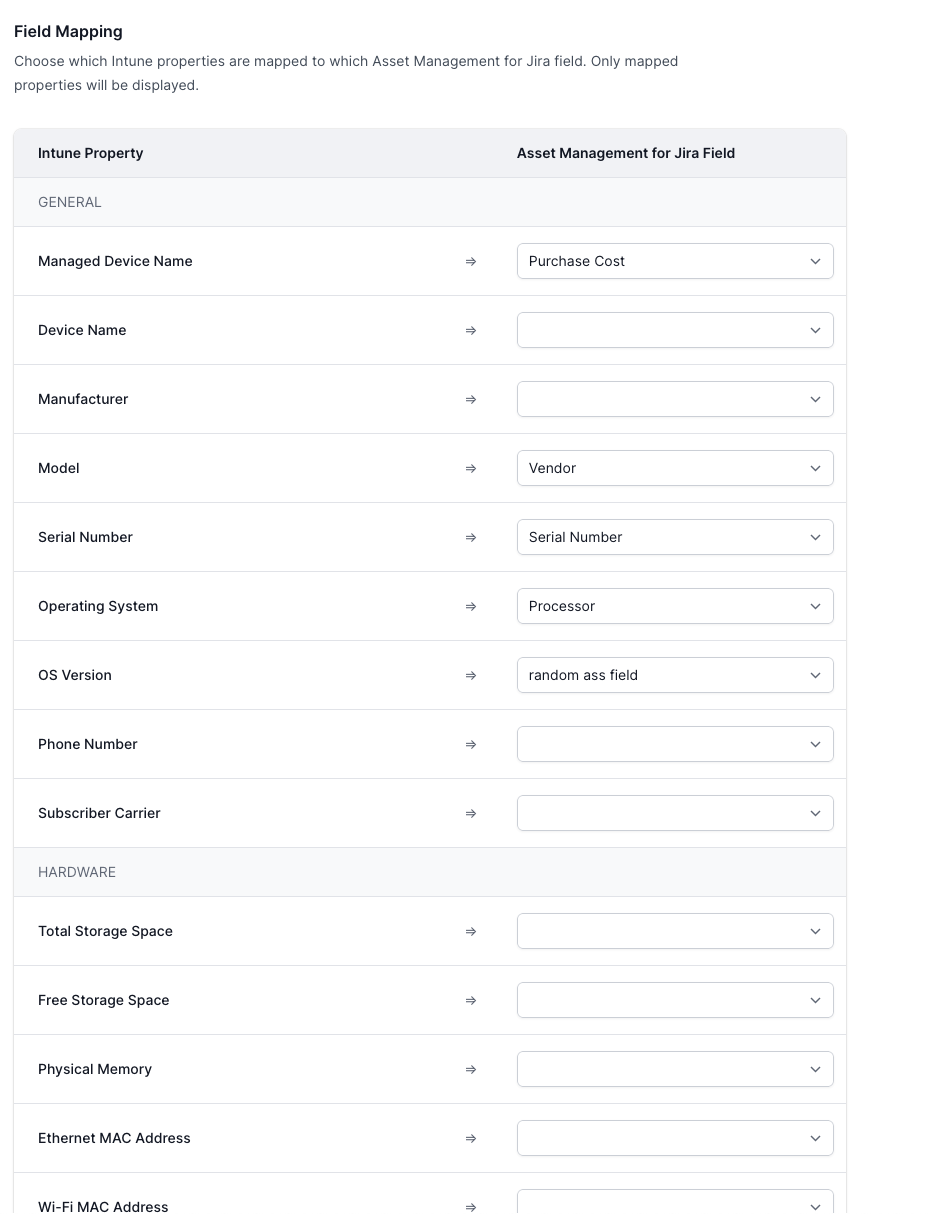This screenshot has width=928, height=1214.
Task: Click the Intune Property column header
Action: tap(90, 153)
